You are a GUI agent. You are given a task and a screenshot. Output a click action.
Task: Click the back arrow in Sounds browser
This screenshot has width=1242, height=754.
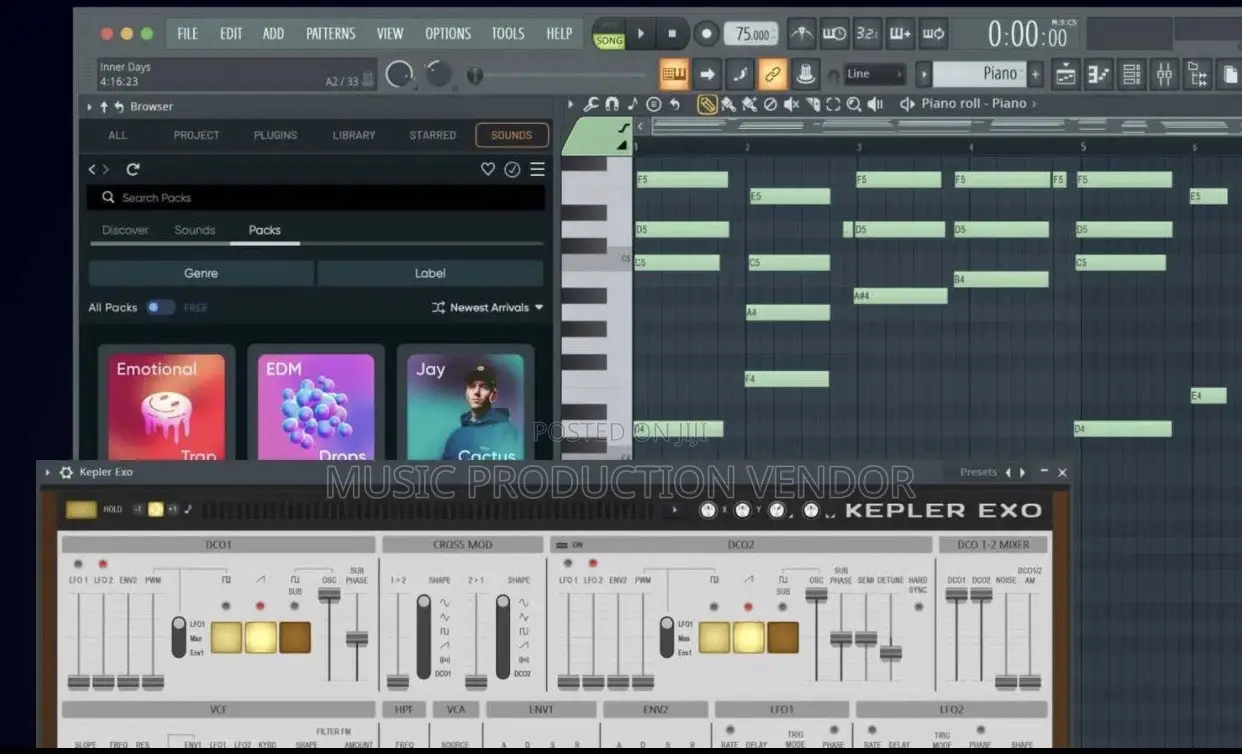(x=92, y=169)
